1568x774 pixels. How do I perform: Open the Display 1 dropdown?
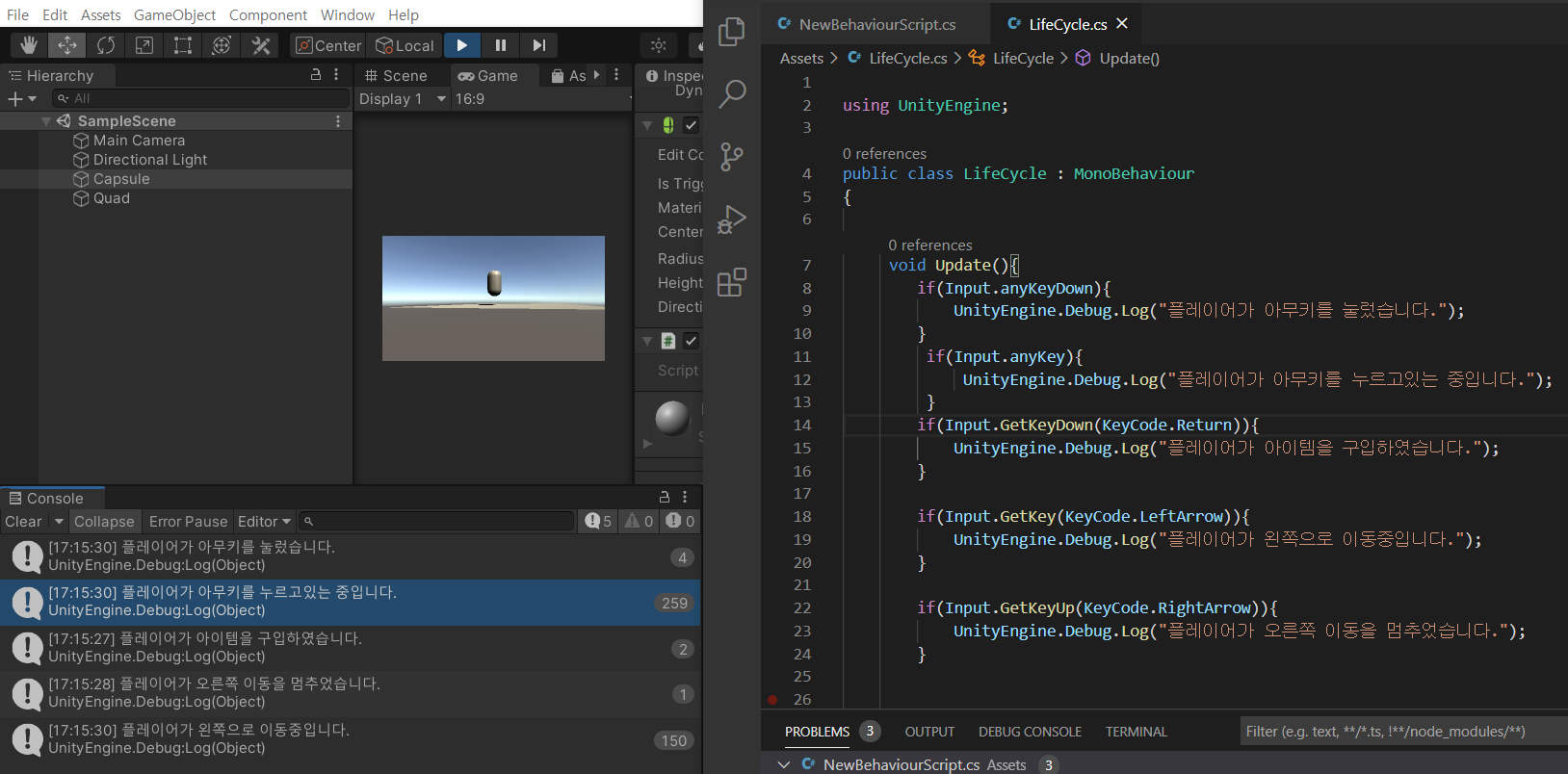click(403, 98)
